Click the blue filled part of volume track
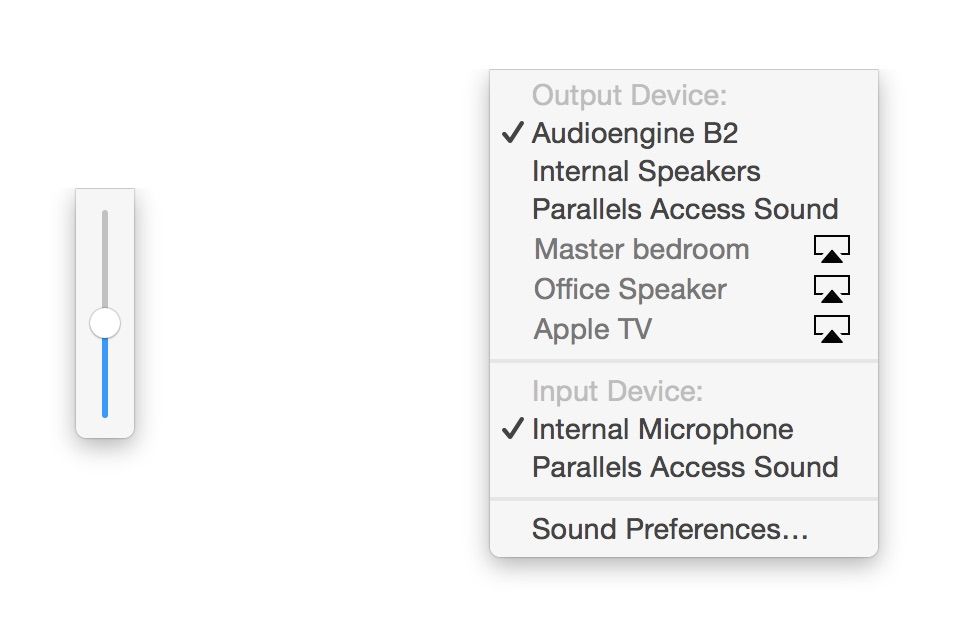Screen dimensions: 954x642 (105, 380)
